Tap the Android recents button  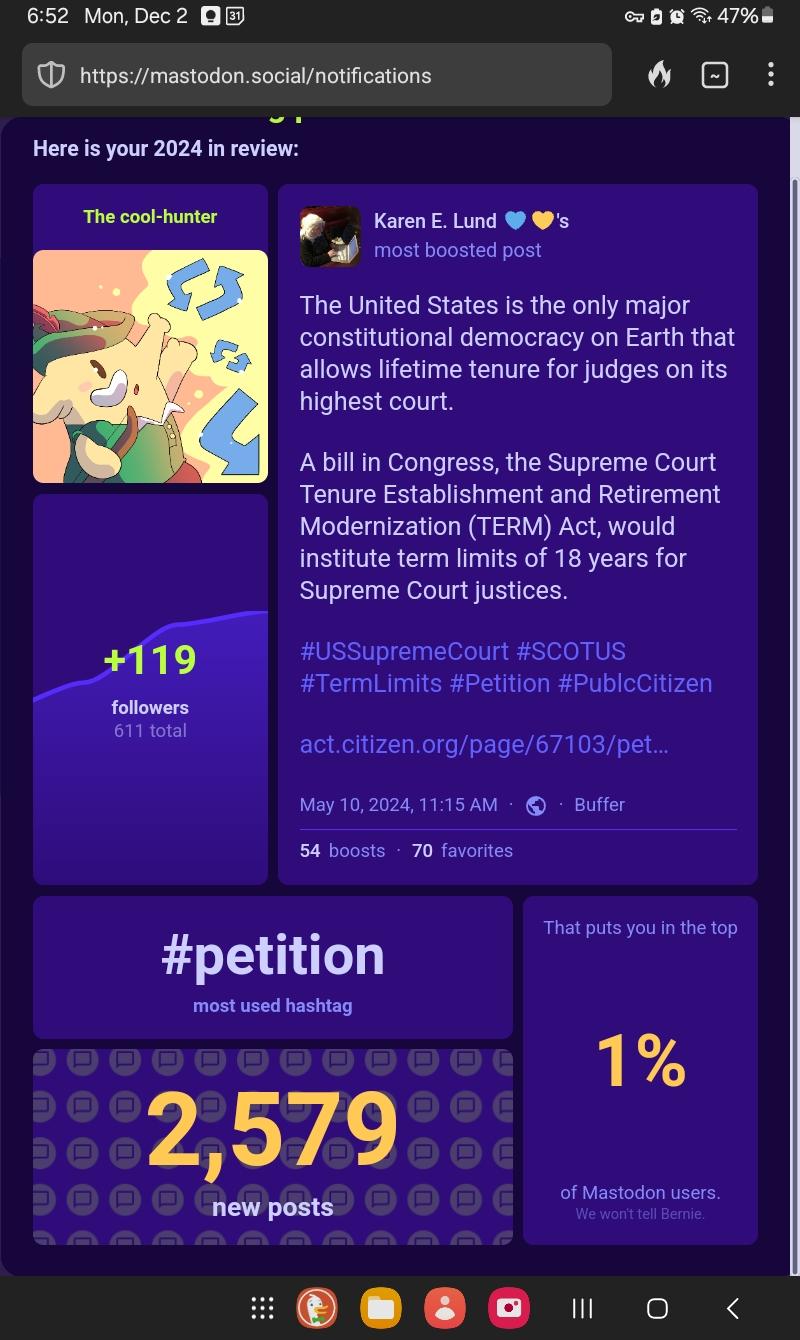tap(582, 1308)
